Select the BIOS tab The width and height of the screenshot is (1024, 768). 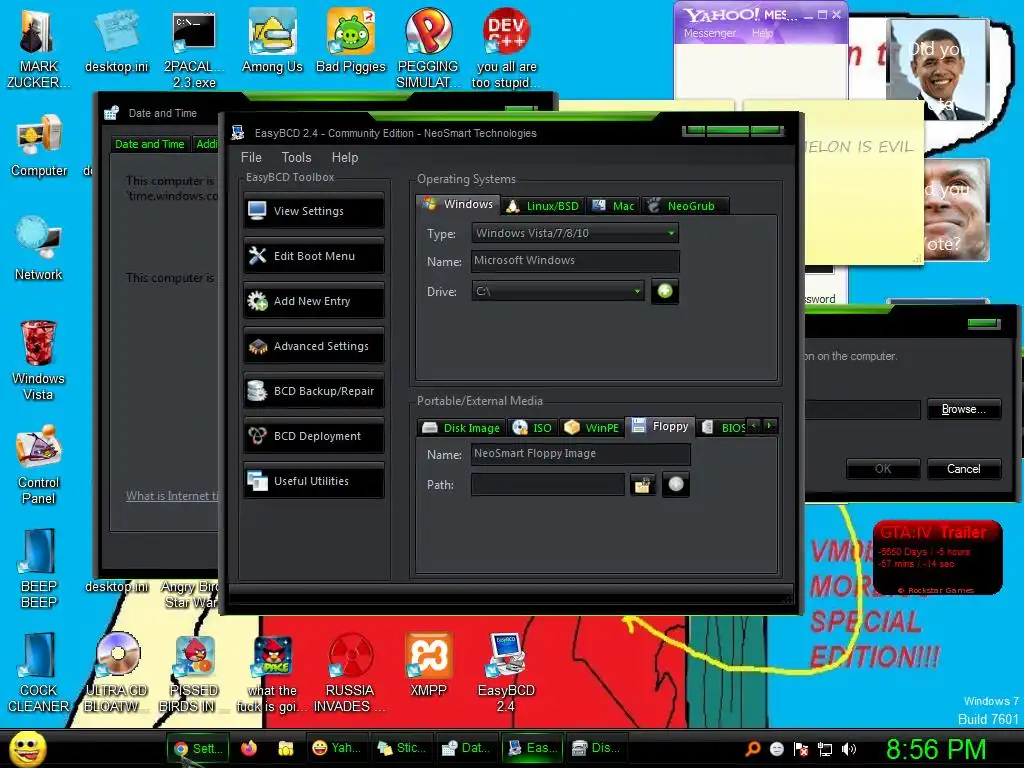(723, 428)
